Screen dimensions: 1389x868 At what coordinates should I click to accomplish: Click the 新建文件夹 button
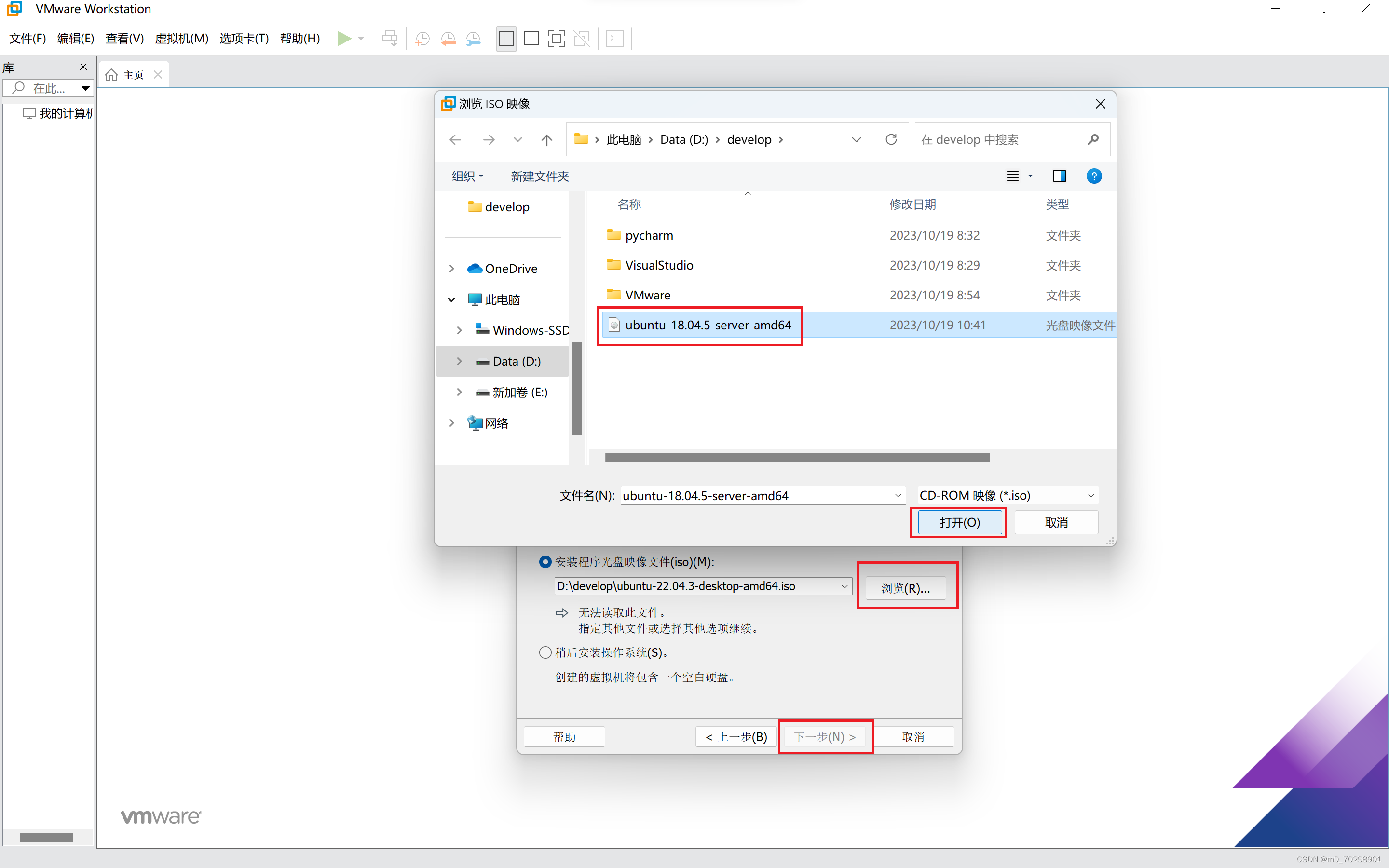tap(540, 176)
